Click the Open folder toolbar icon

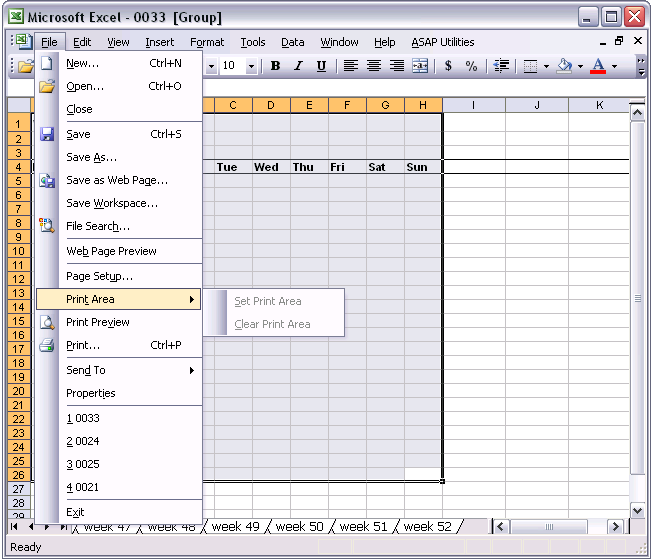click(x=26, y=66)
